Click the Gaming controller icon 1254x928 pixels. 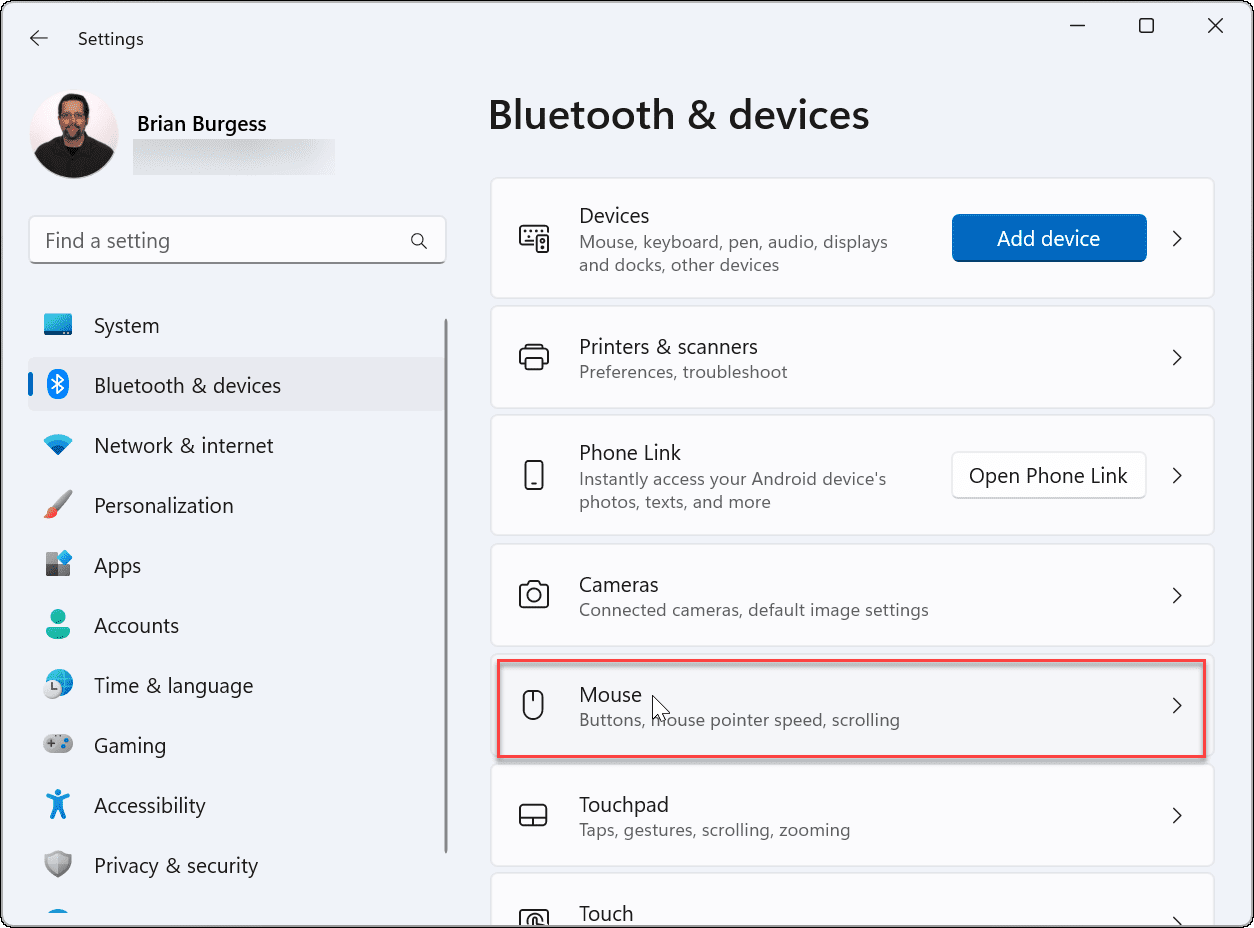pyautogui.click(x=58, y=745)
